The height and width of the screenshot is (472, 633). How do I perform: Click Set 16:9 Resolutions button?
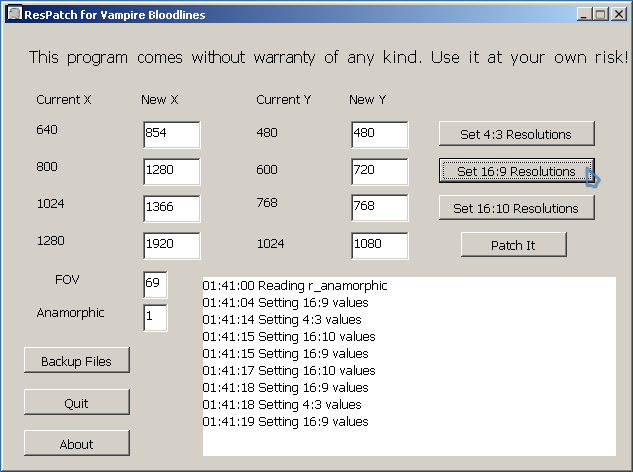click(517, 171)
